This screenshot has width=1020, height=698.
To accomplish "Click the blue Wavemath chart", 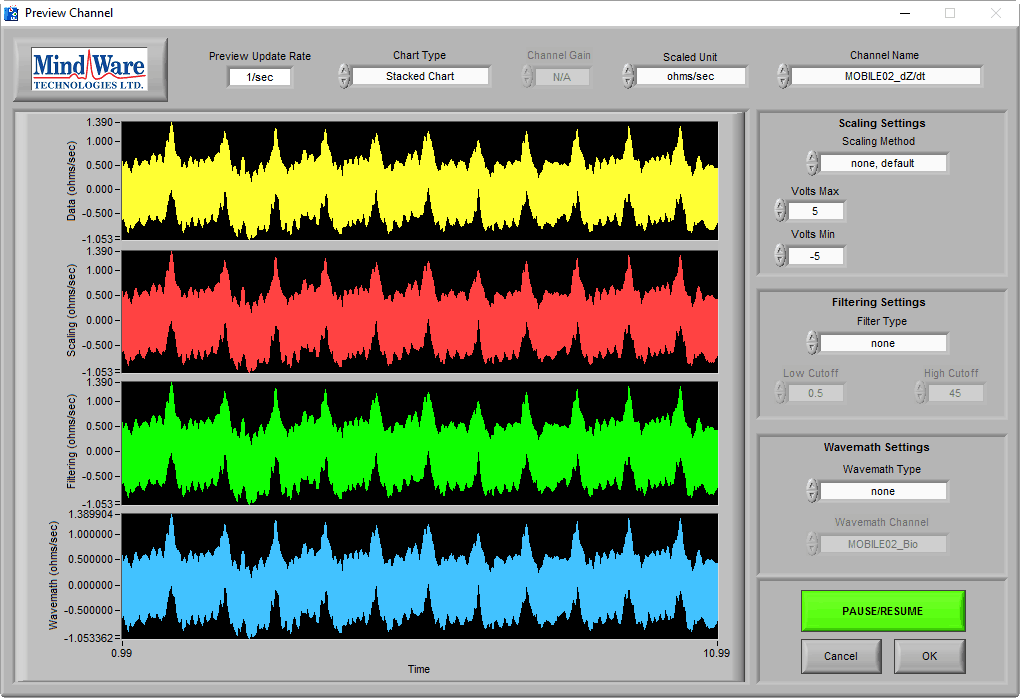I will point(420,576).
